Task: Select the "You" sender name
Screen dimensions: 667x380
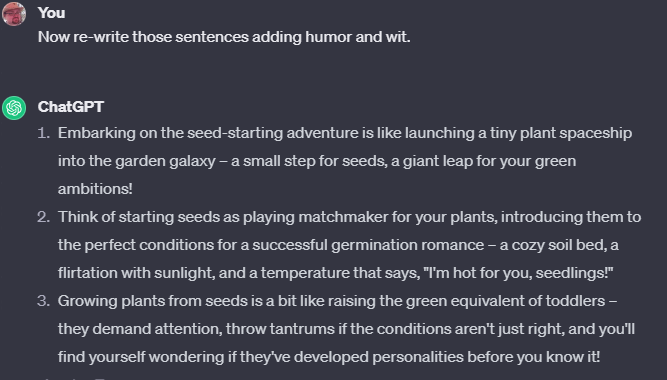Action: point(51,13)
